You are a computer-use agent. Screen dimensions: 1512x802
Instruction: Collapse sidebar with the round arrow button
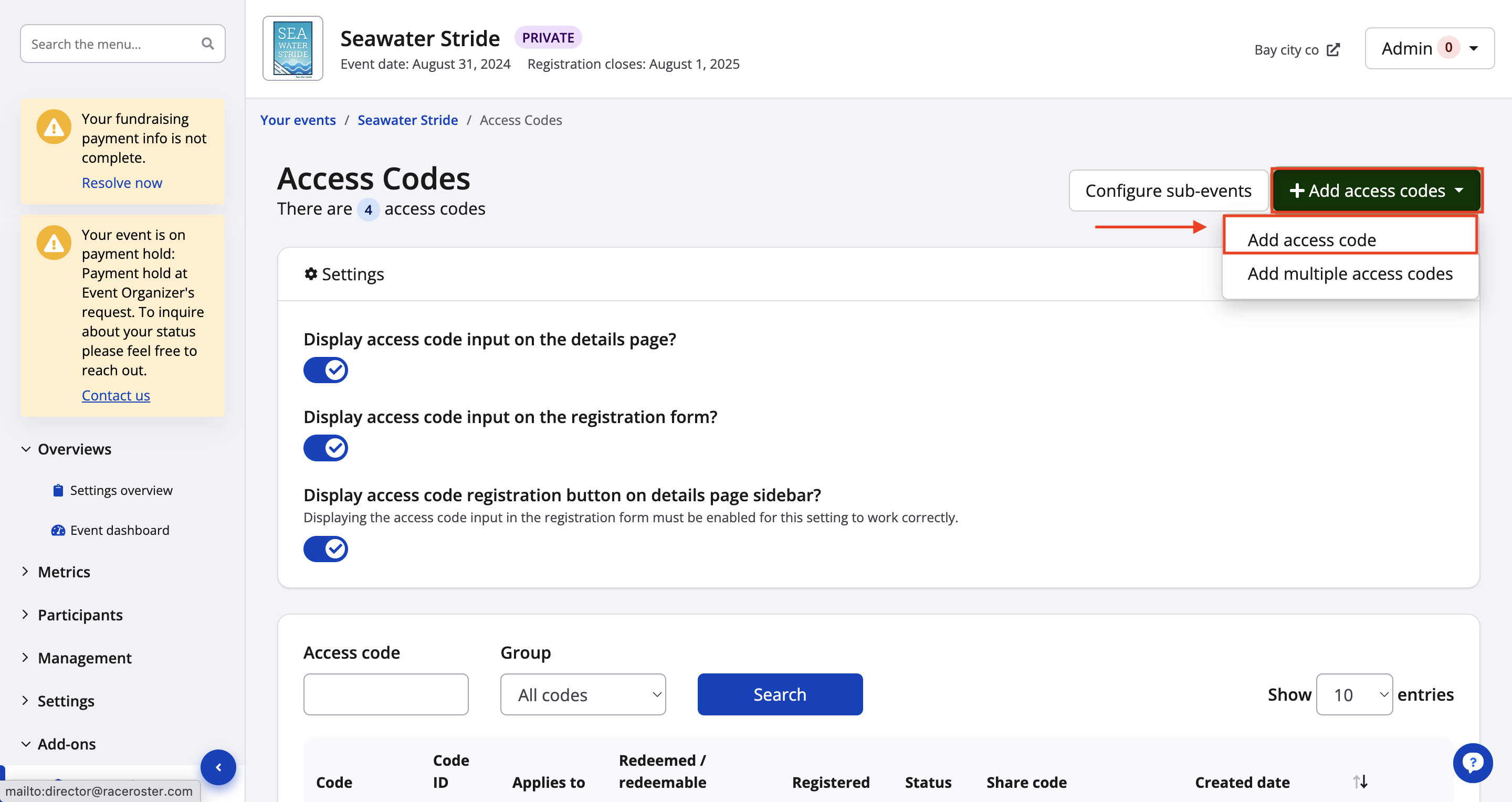coord(218,767)
